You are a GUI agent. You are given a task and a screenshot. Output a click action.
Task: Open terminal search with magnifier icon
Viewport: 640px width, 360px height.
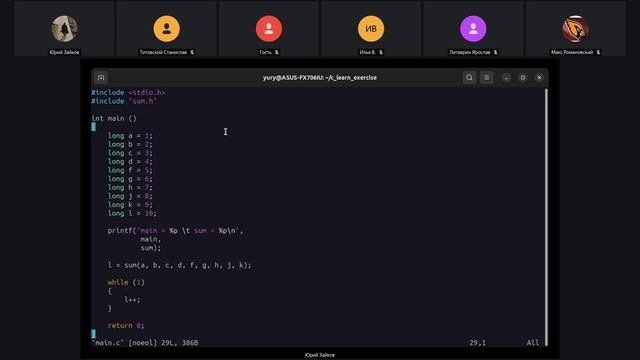(x=469, y=78)
